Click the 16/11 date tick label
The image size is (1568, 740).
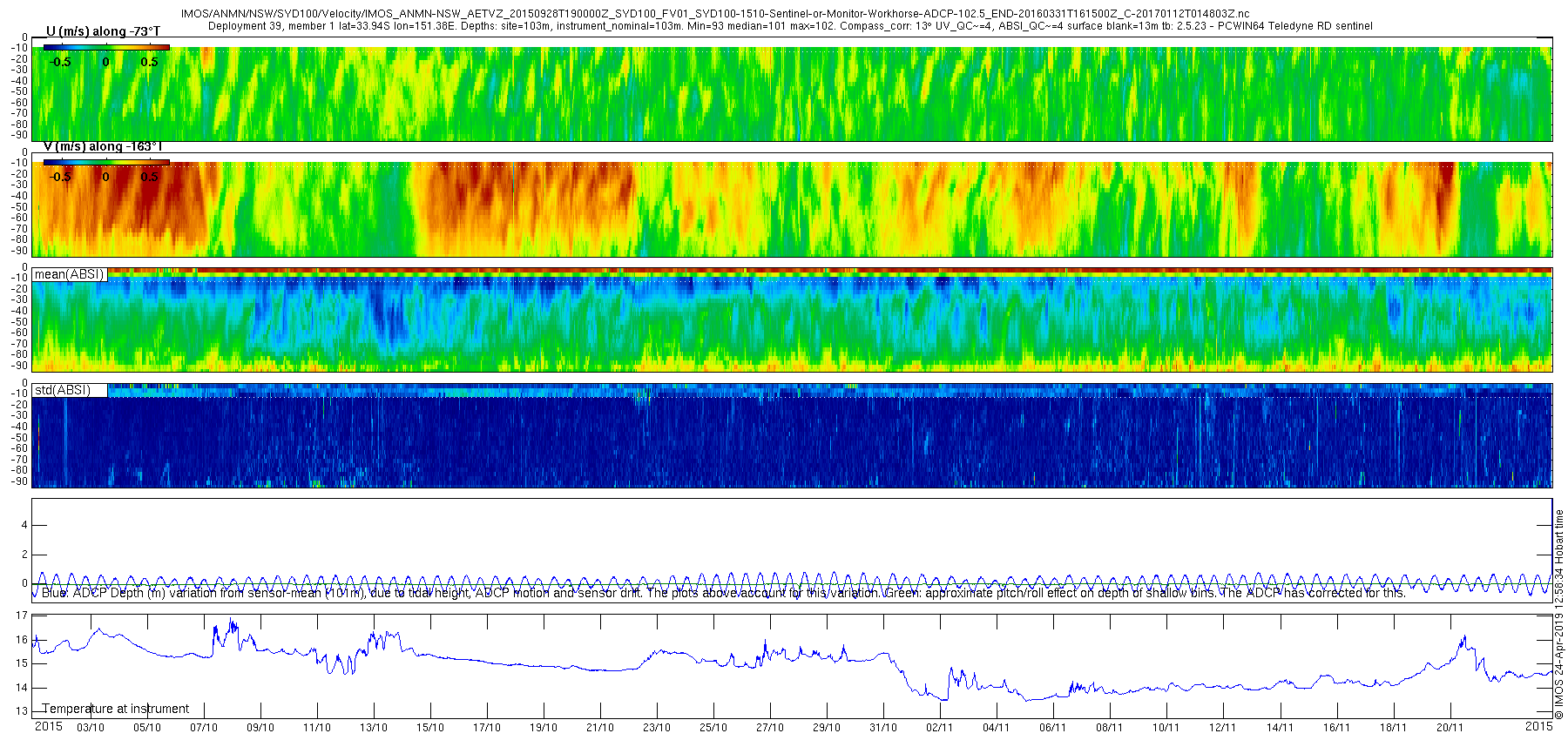pos(1336,727)
